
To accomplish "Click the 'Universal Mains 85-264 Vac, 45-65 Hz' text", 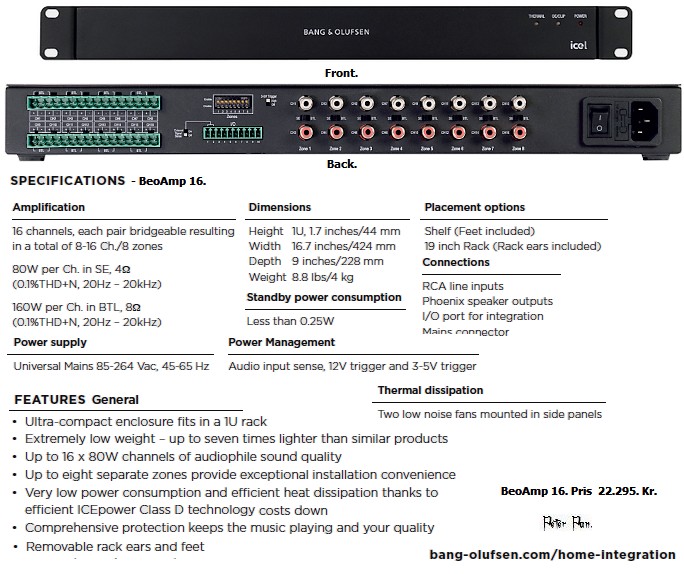I will [111, 366].
